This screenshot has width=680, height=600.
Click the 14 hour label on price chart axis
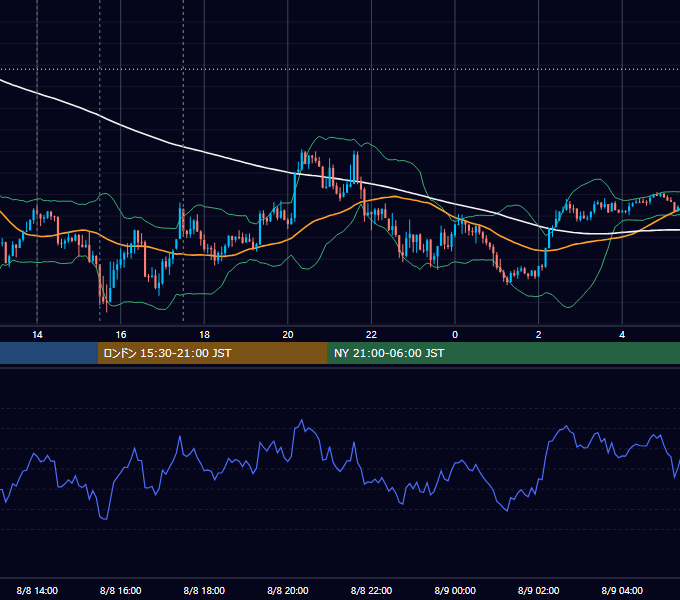pyautogui.click(x=37, y=335)
